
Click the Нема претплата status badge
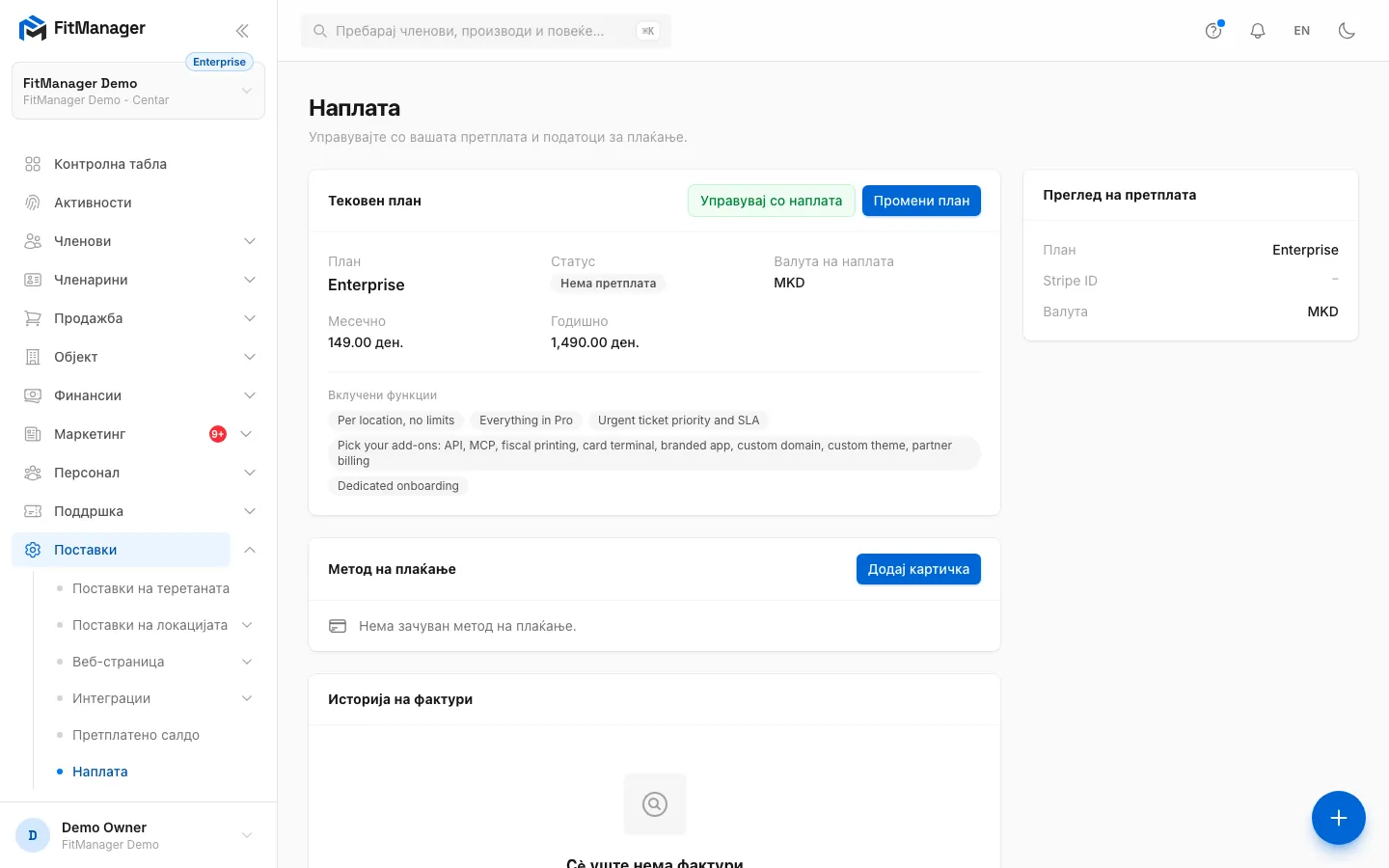click(609, 284)
